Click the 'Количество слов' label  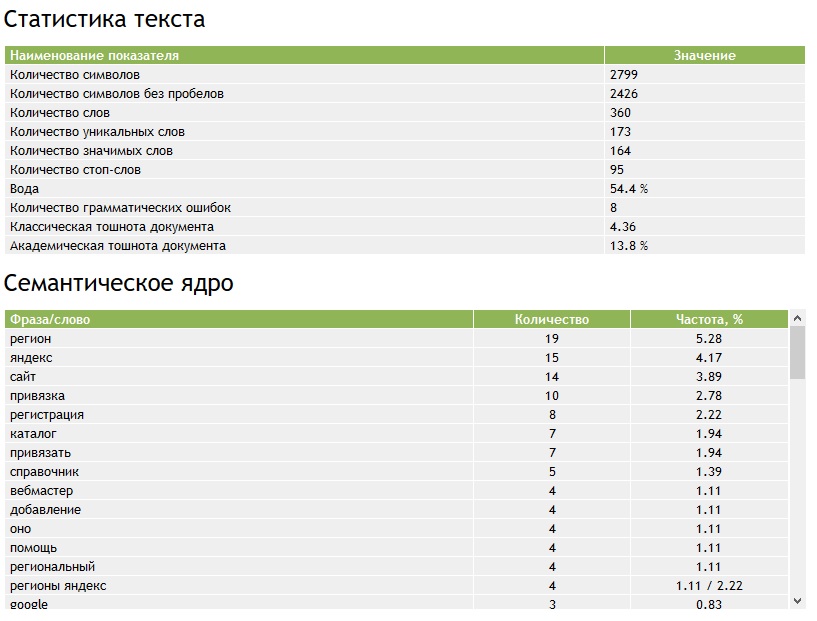(60, 113)
